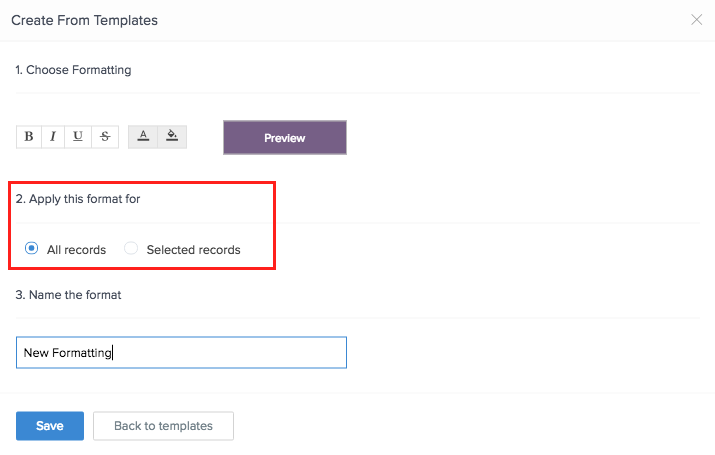
Task: Click the 'Create From Templates' dialog title
Action: pyautogui.click(x=84, y=20)
